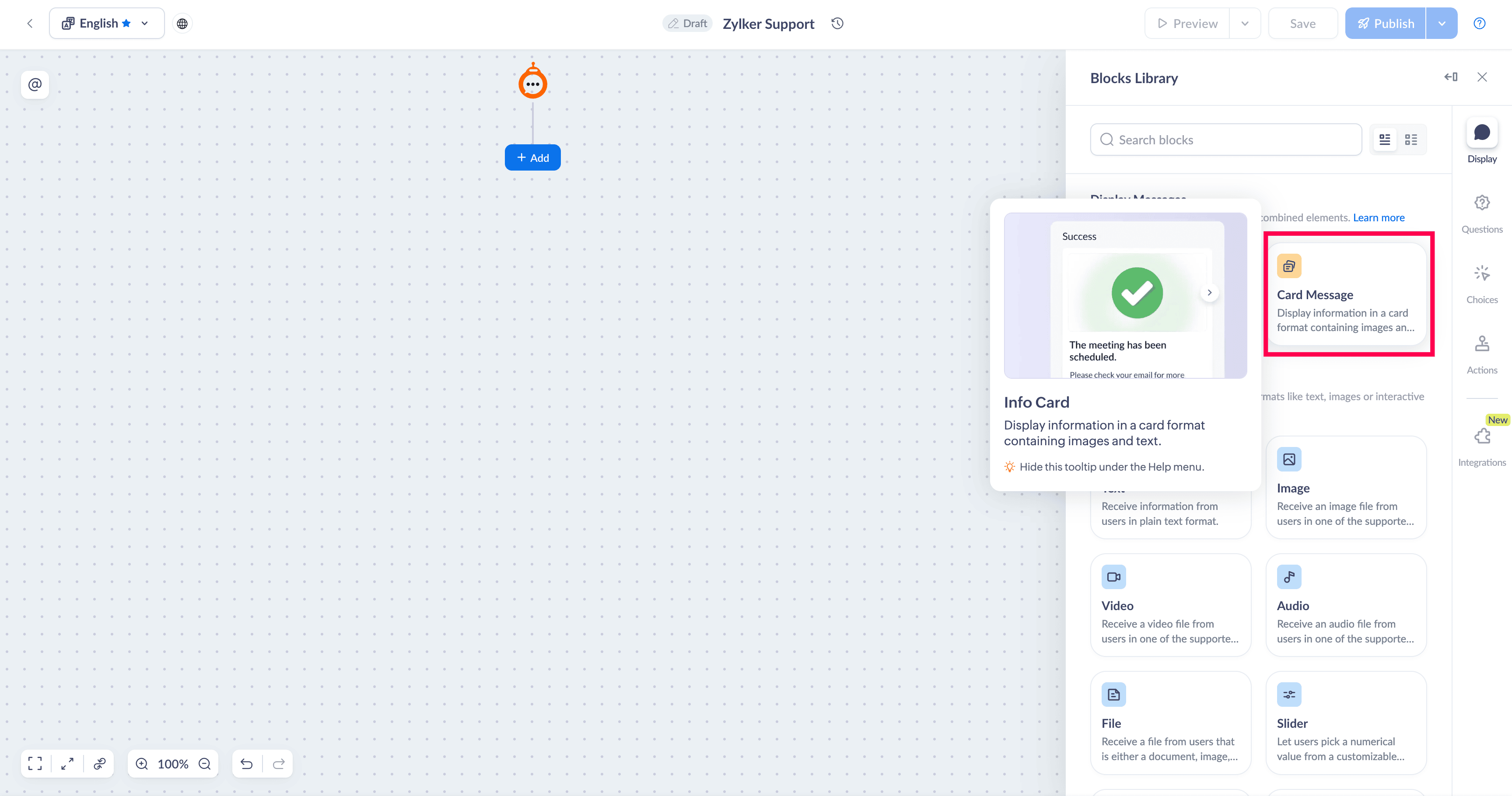
Task: Switch to compact list view of blocks
Action: tap(1411, 140)
